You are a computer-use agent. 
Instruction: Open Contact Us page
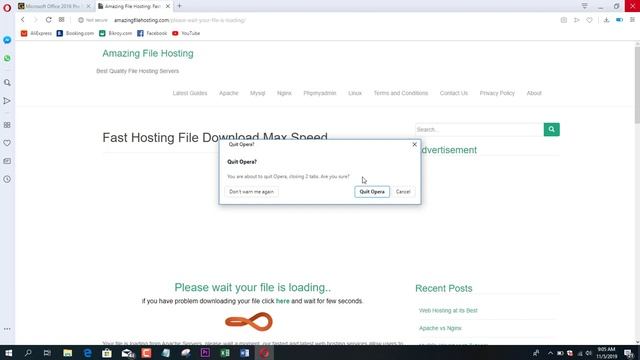[453, 93]
